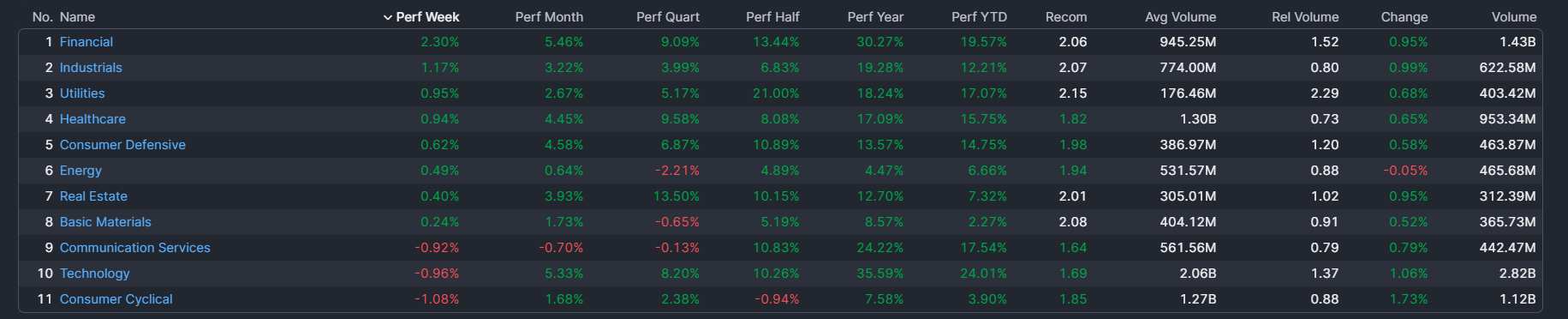Open the Real Estate sector link
The image size is (1568, 319).
93,196
